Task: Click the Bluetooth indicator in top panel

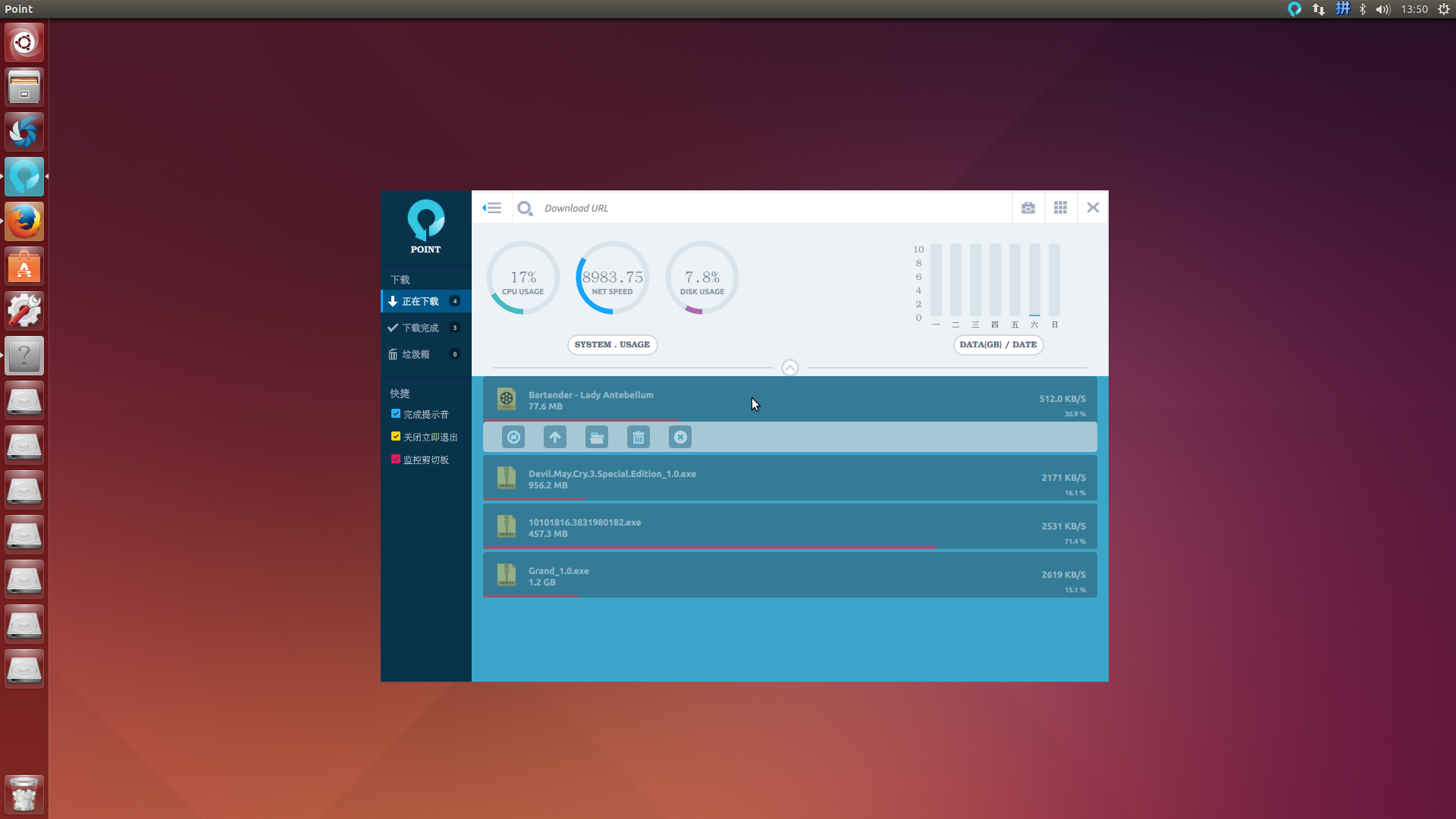Action: tap(1363, 9)
